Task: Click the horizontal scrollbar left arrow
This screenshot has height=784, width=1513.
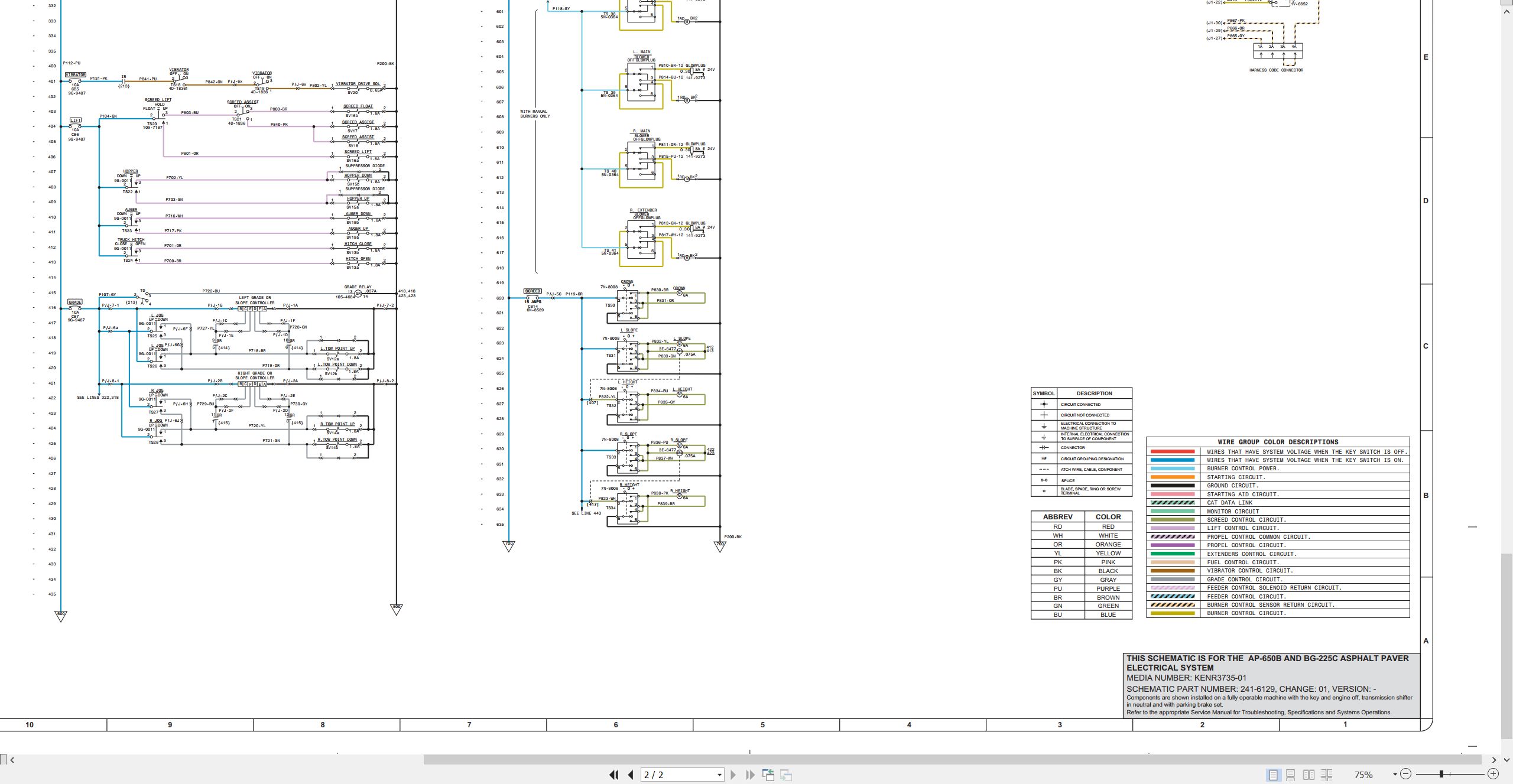Action: (x=12, y=760)
